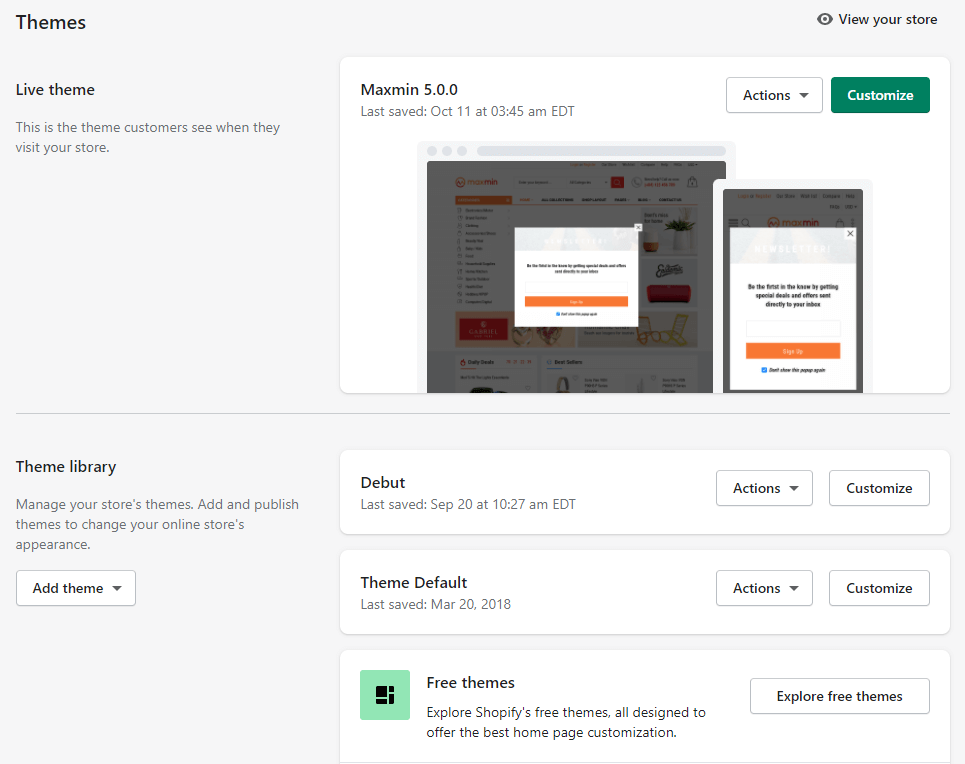This screenshot has height=764, width=965.
Task: Expand the Actions dropdown for Theme Default
Action: point(764,588)
